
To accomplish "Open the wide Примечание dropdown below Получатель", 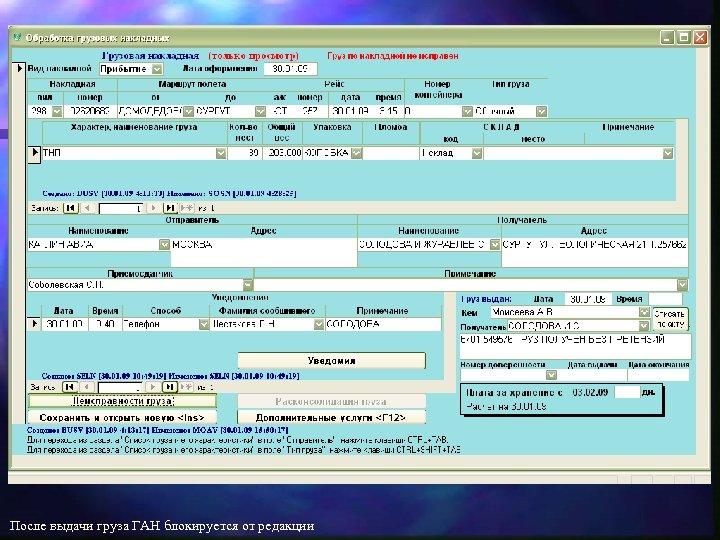I will tap(682, 285).
